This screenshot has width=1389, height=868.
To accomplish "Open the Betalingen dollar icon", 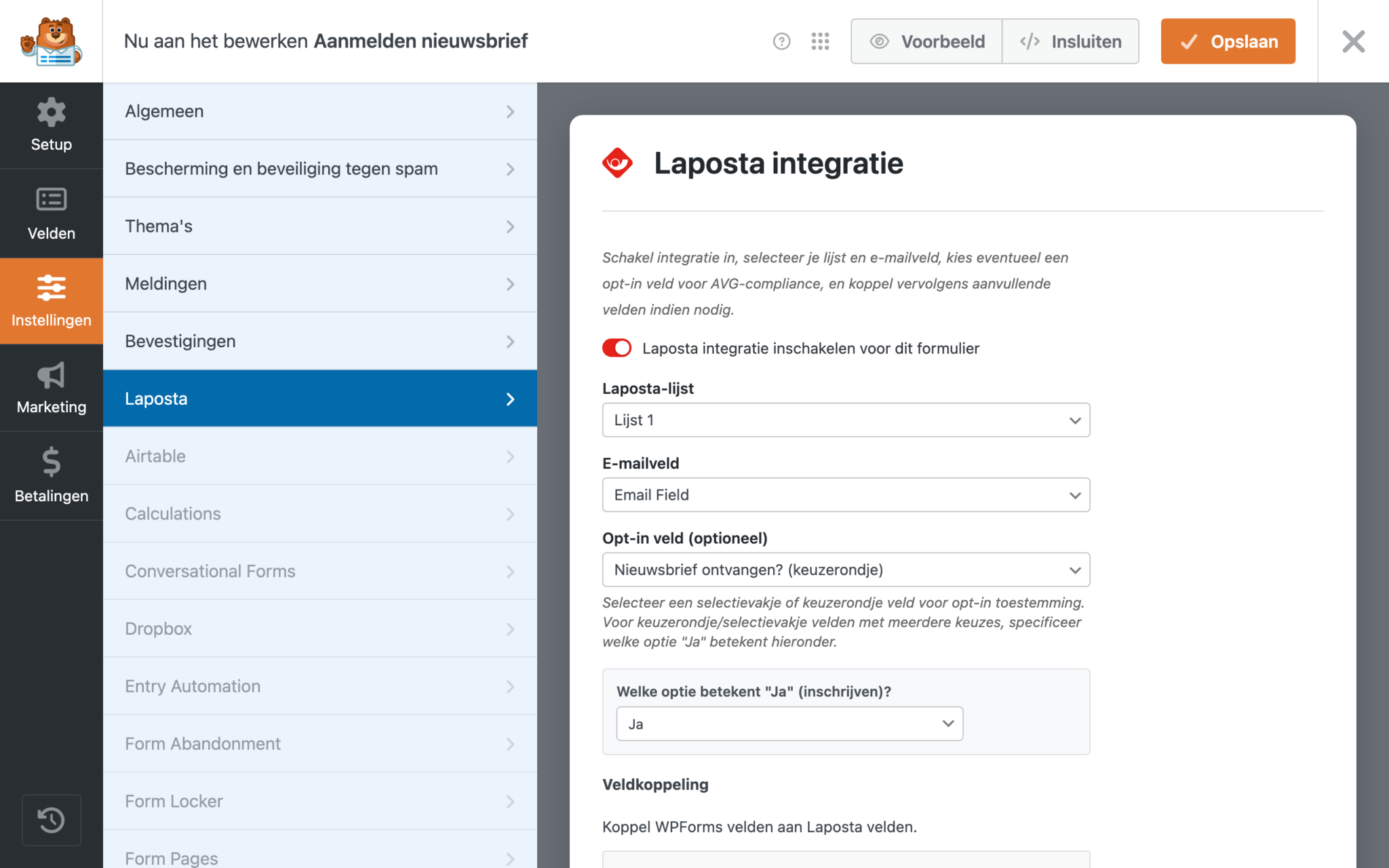I will (x=52, y=462).
